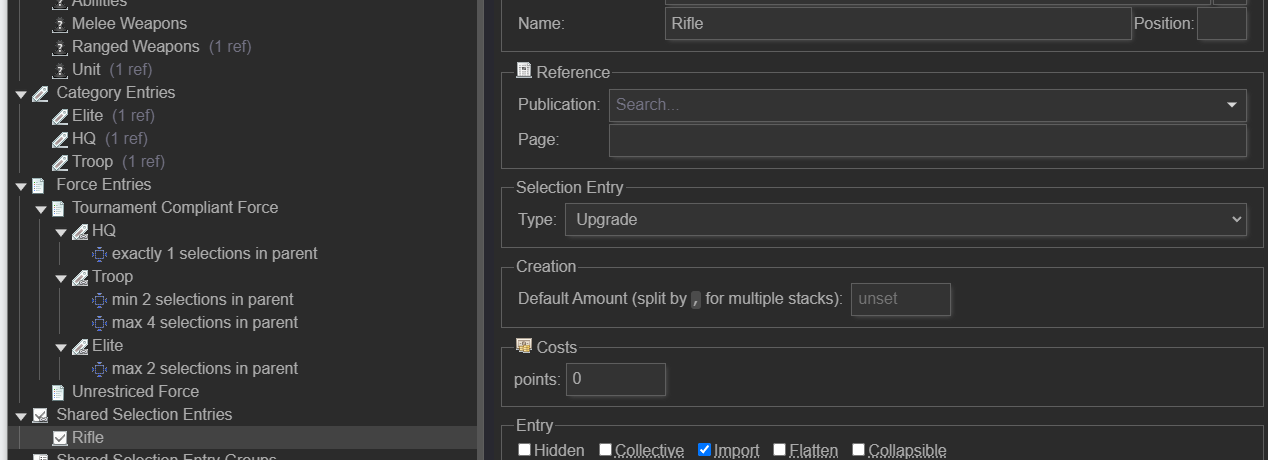Click the constraint icon for exactly 1 selections
1268x460 pixels.
coord(99,254)
